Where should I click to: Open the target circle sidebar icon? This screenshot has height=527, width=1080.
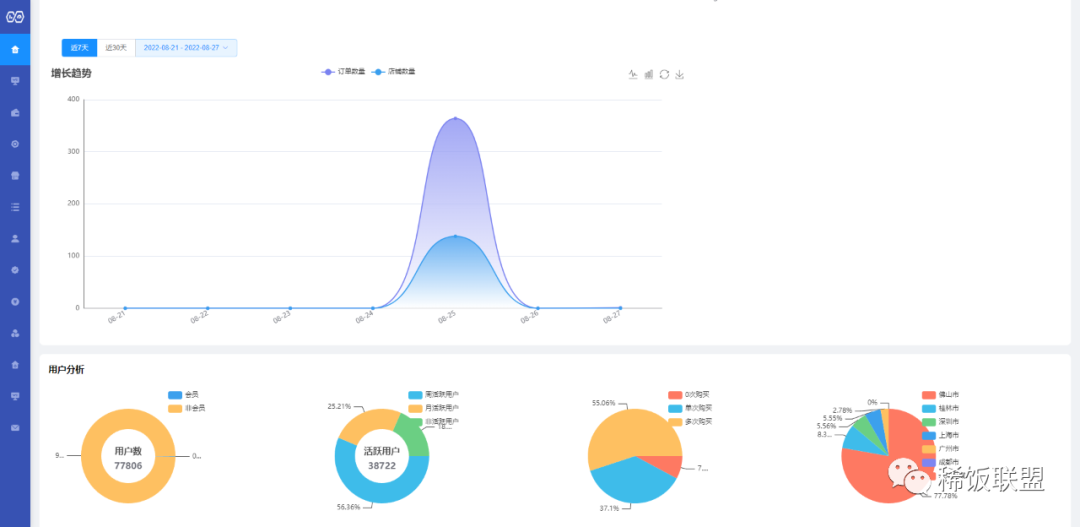(x=15, y=144)
